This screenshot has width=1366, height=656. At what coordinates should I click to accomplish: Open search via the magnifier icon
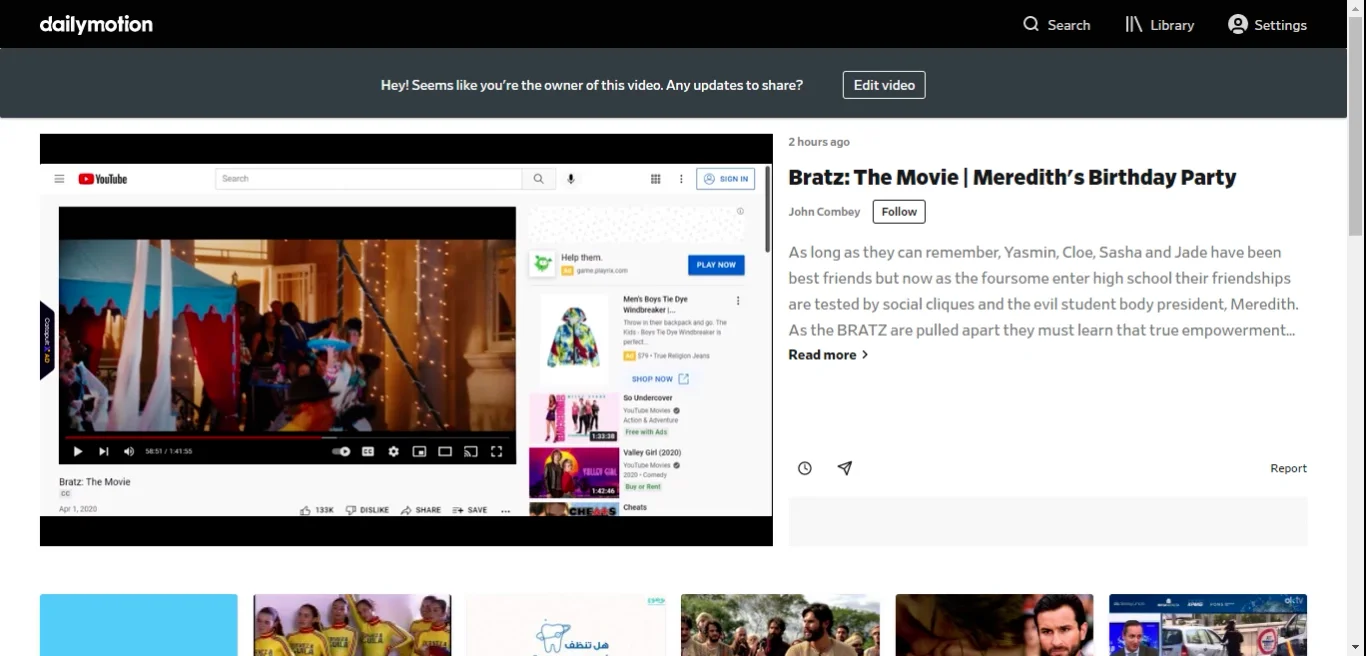(1031, 24)
